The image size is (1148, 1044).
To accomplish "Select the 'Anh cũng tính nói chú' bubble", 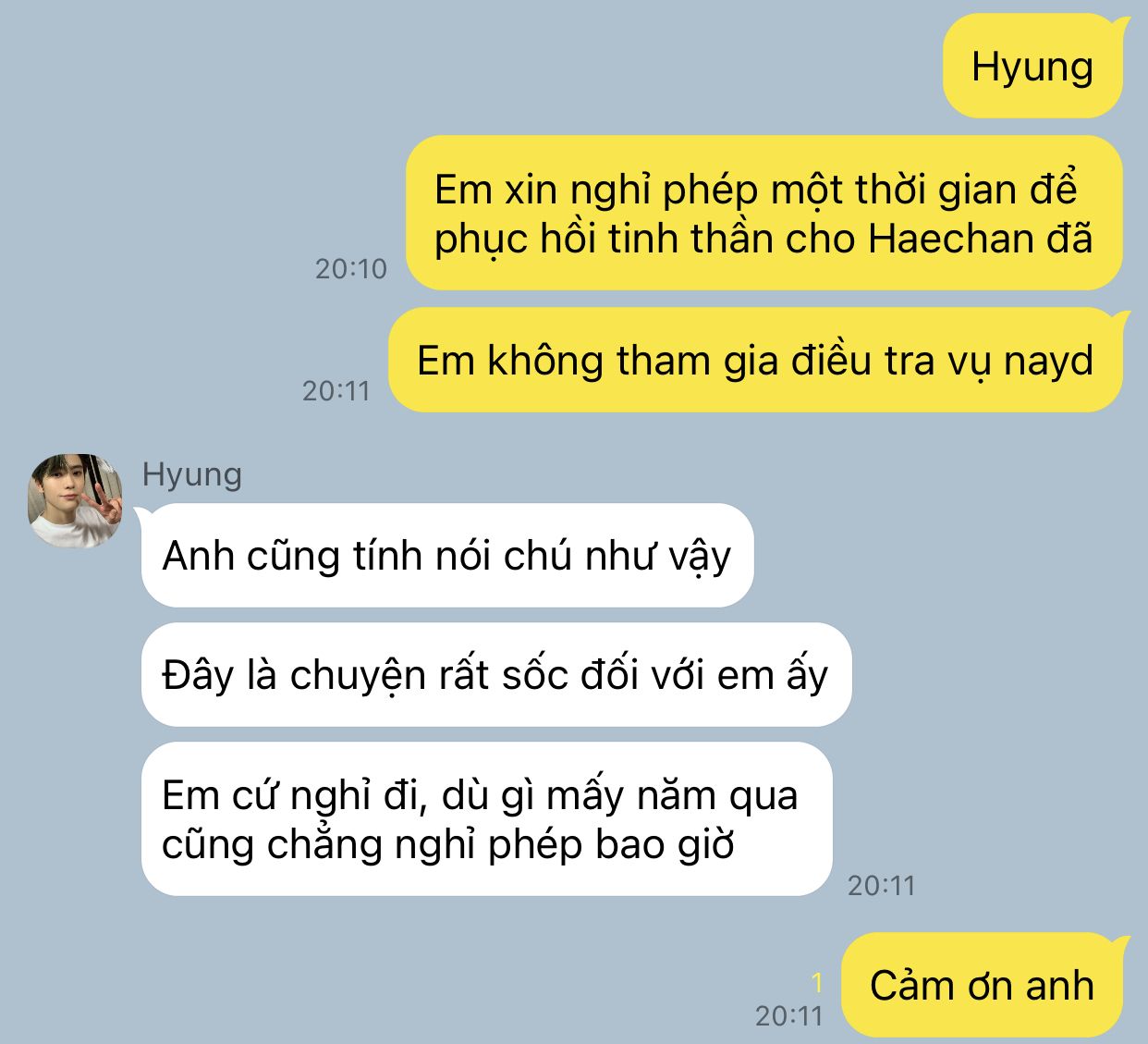I will (447, 556).
